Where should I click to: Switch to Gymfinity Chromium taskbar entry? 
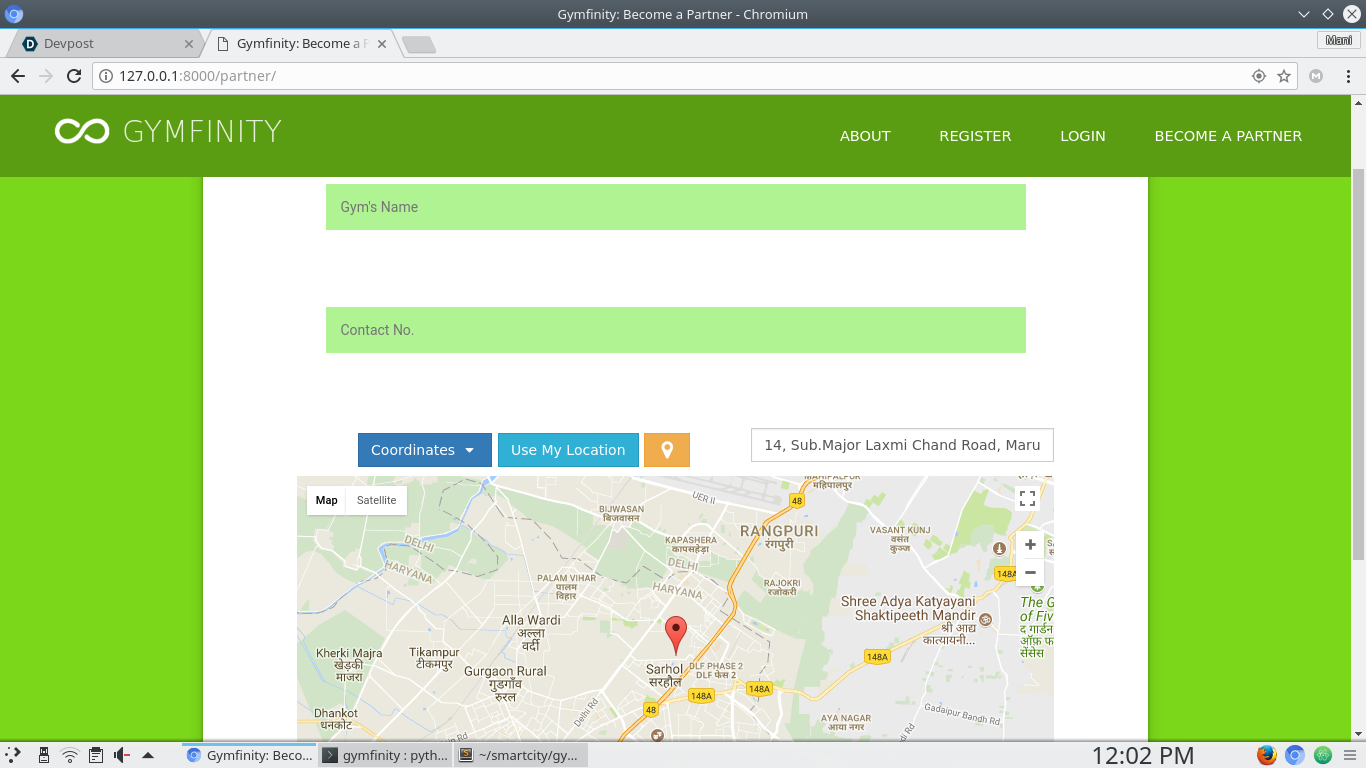click(250, 755)
